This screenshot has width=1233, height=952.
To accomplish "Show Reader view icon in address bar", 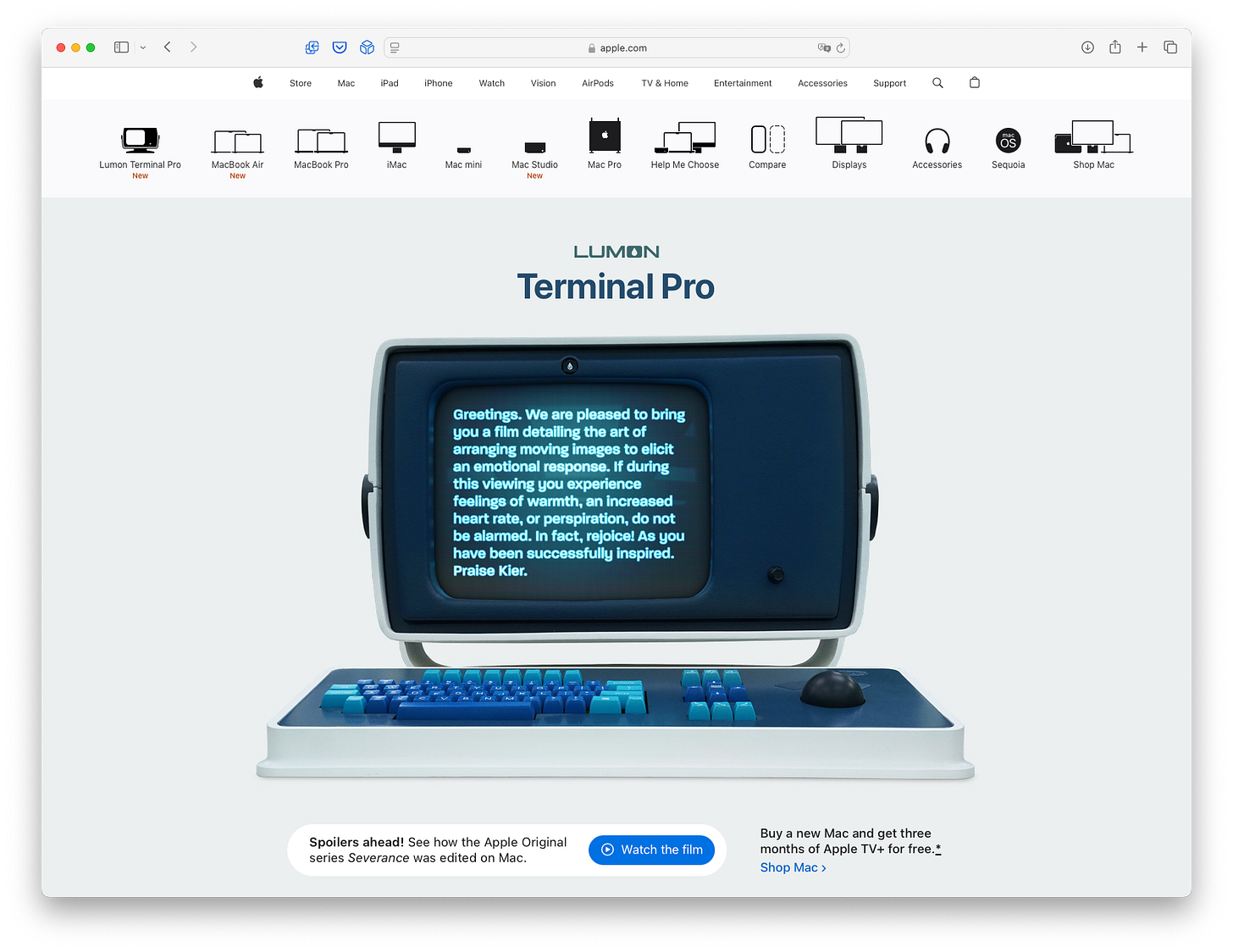I will 395,47.
